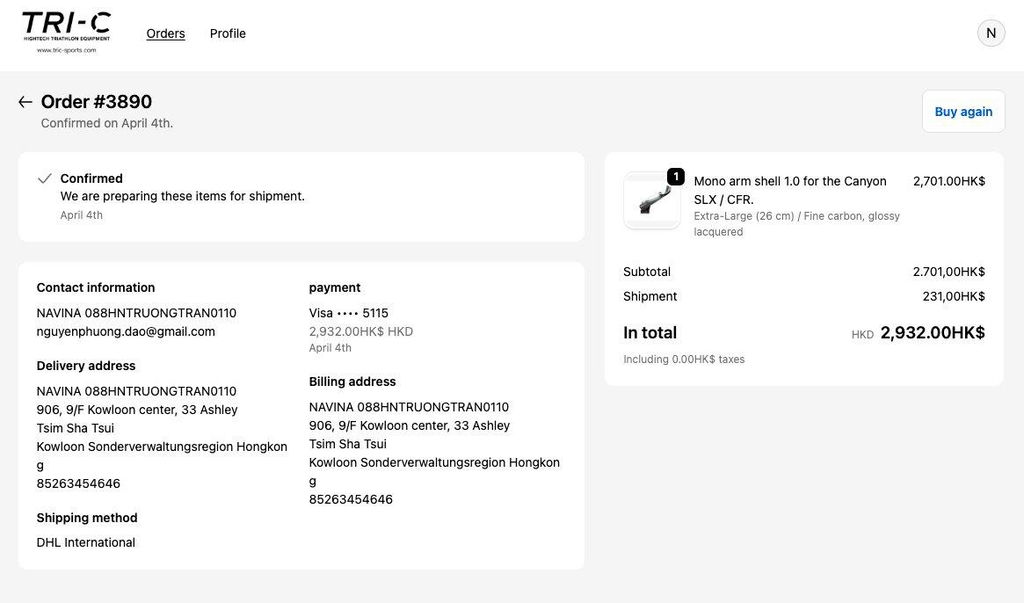This screenshot has width=1024, height=603.
Task: Click the www.tric-sports.com text under the logo
Action: [x=66, y=50]
